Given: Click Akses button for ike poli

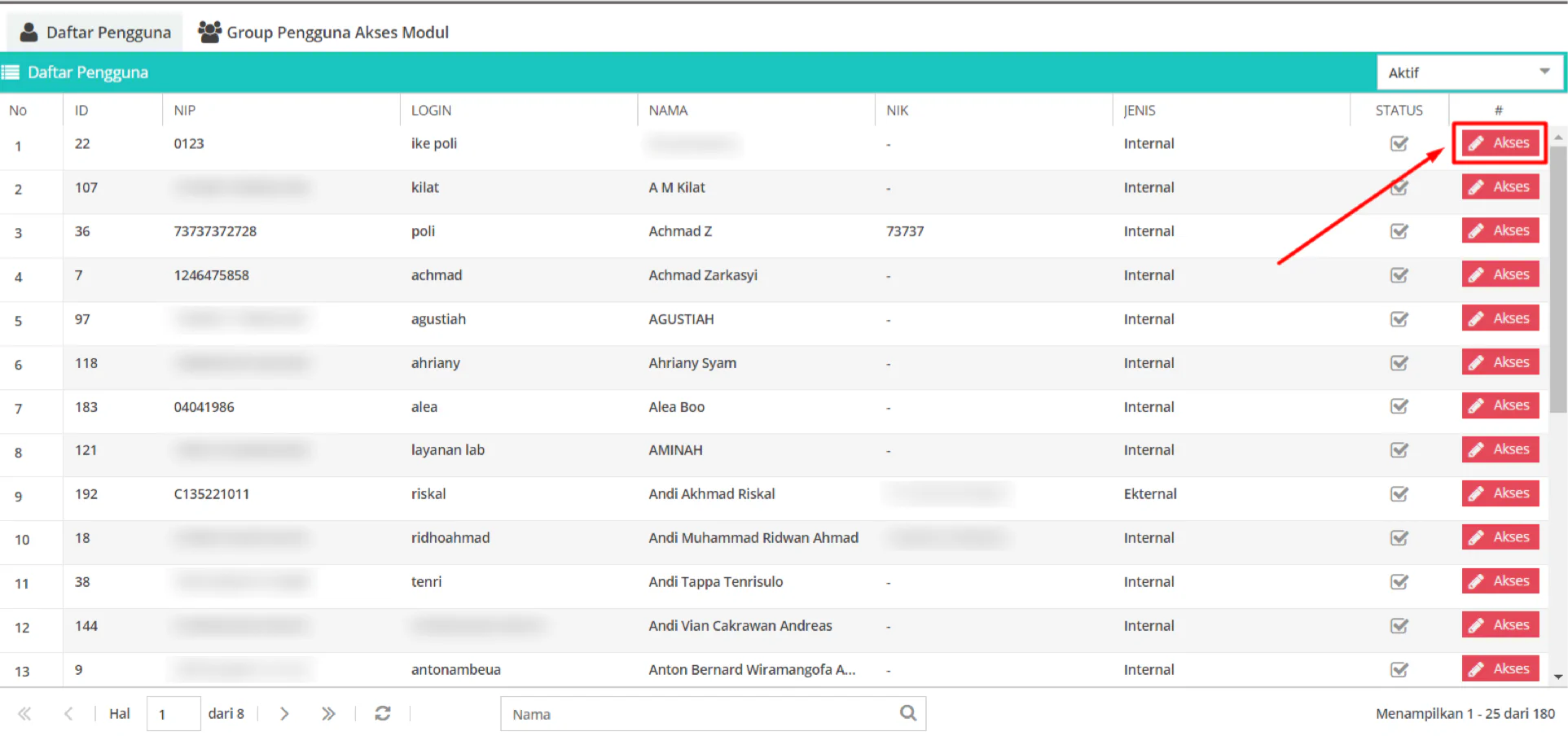Looking at the screenshot, I should click(1500, 142).
